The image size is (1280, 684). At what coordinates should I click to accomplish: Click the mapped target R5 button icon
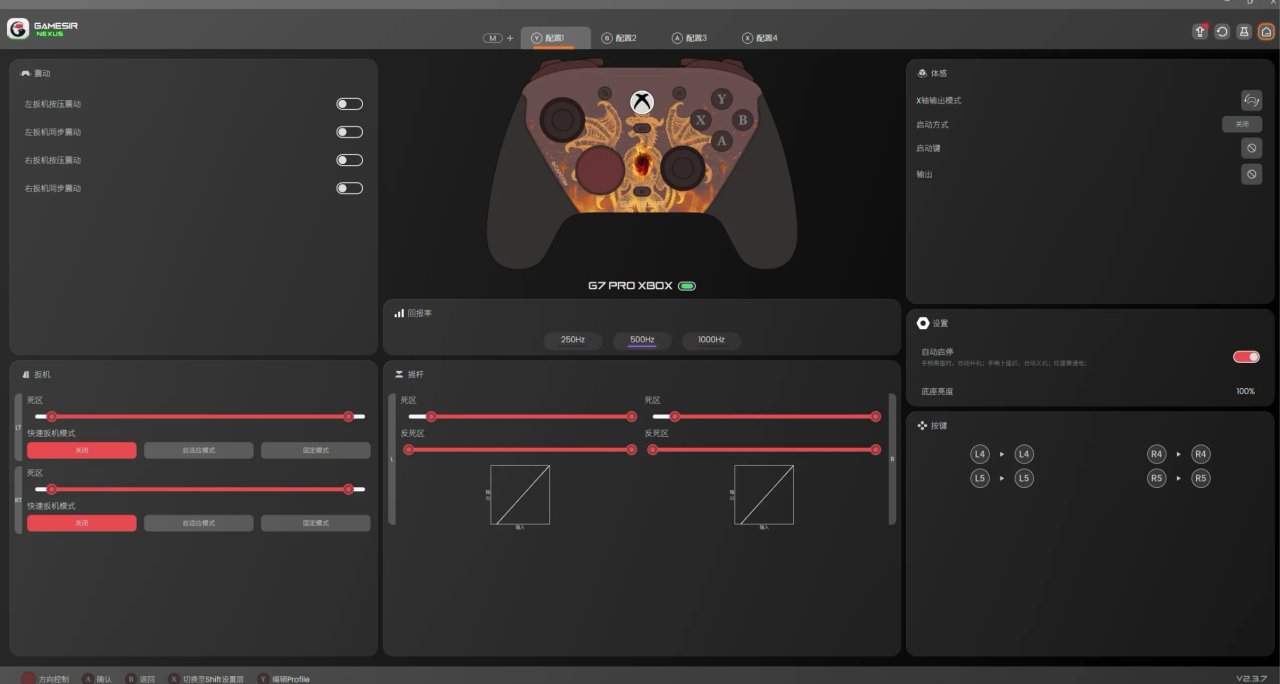[1201, 478]
